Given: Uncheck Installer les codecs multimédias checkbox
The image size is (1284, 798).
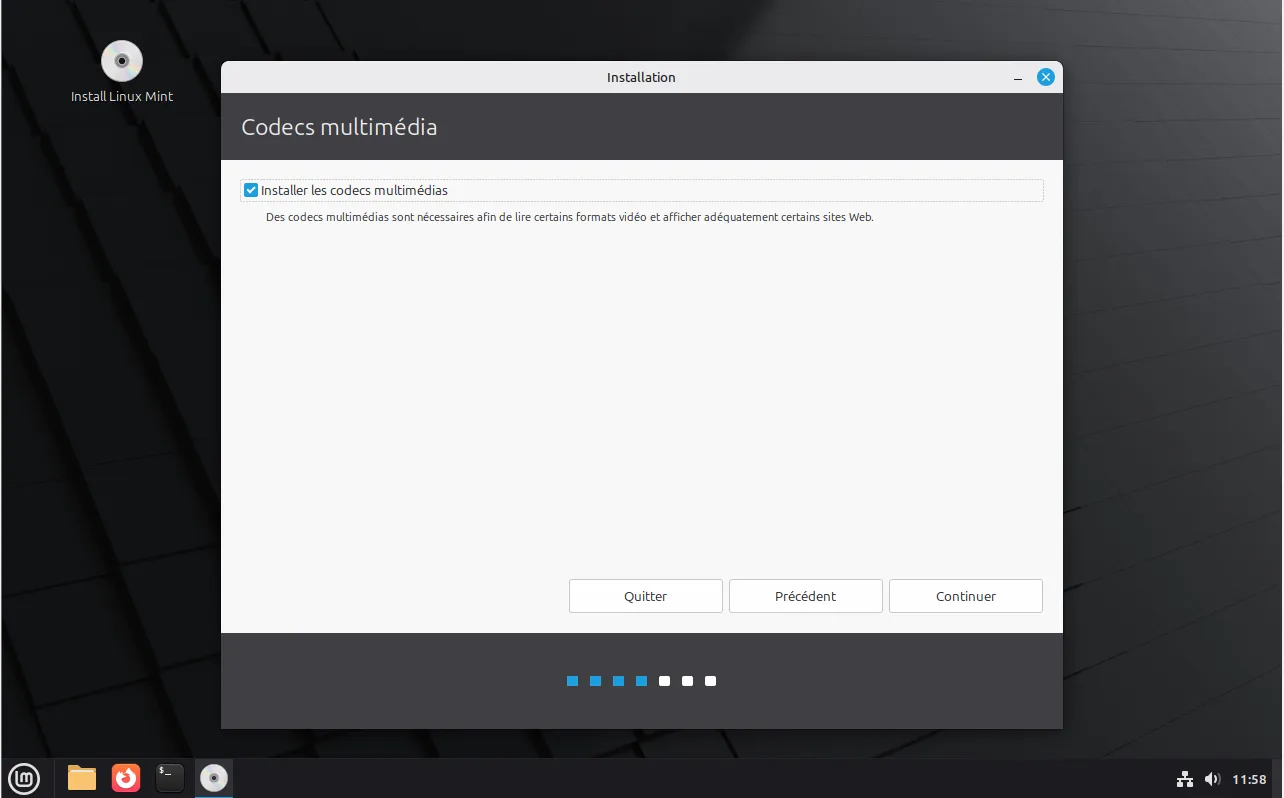Looking at the screenshot, I should tap(251, 190).
